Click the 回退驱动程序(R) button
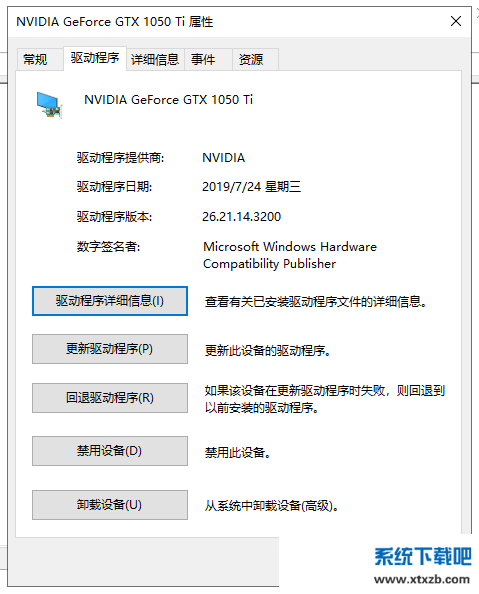The height and width of the screenshot is (594, 479). [110, 398]
